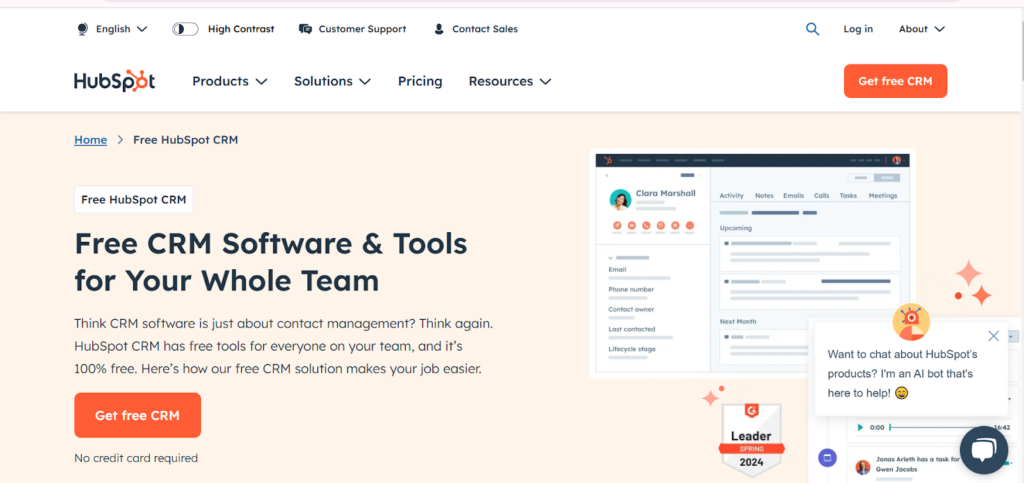Open the Resources menu
The image size is (1024, 483).
pos(510,81)
